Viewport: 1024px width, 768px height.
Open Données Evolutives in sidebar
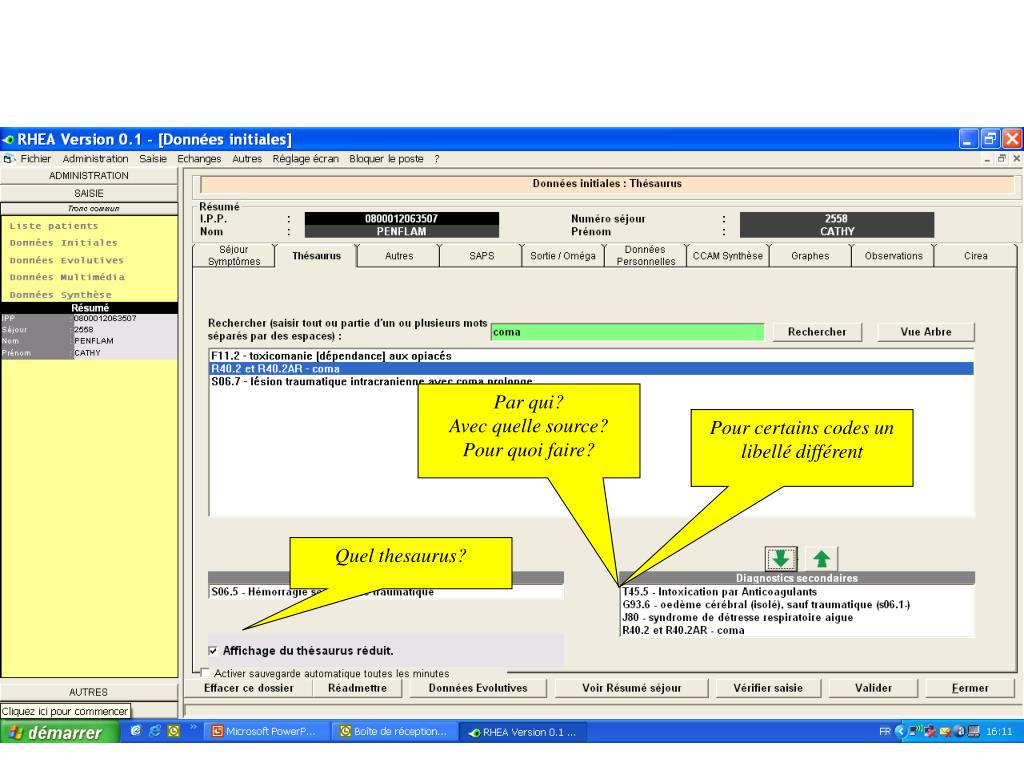[x=67, y=260]
